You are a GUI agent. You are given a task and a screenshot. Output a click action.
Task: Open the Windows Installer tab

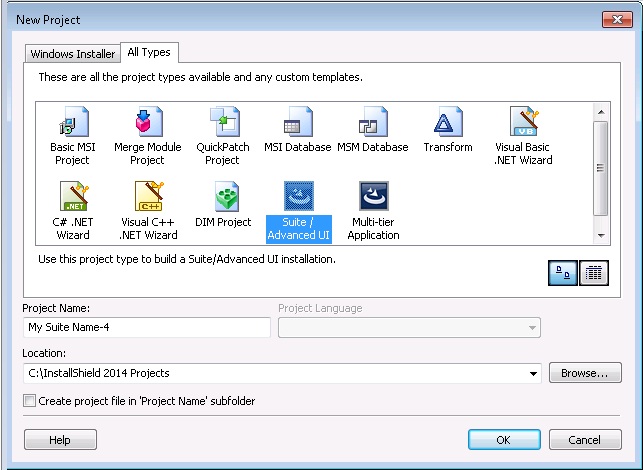coord(72,54)
